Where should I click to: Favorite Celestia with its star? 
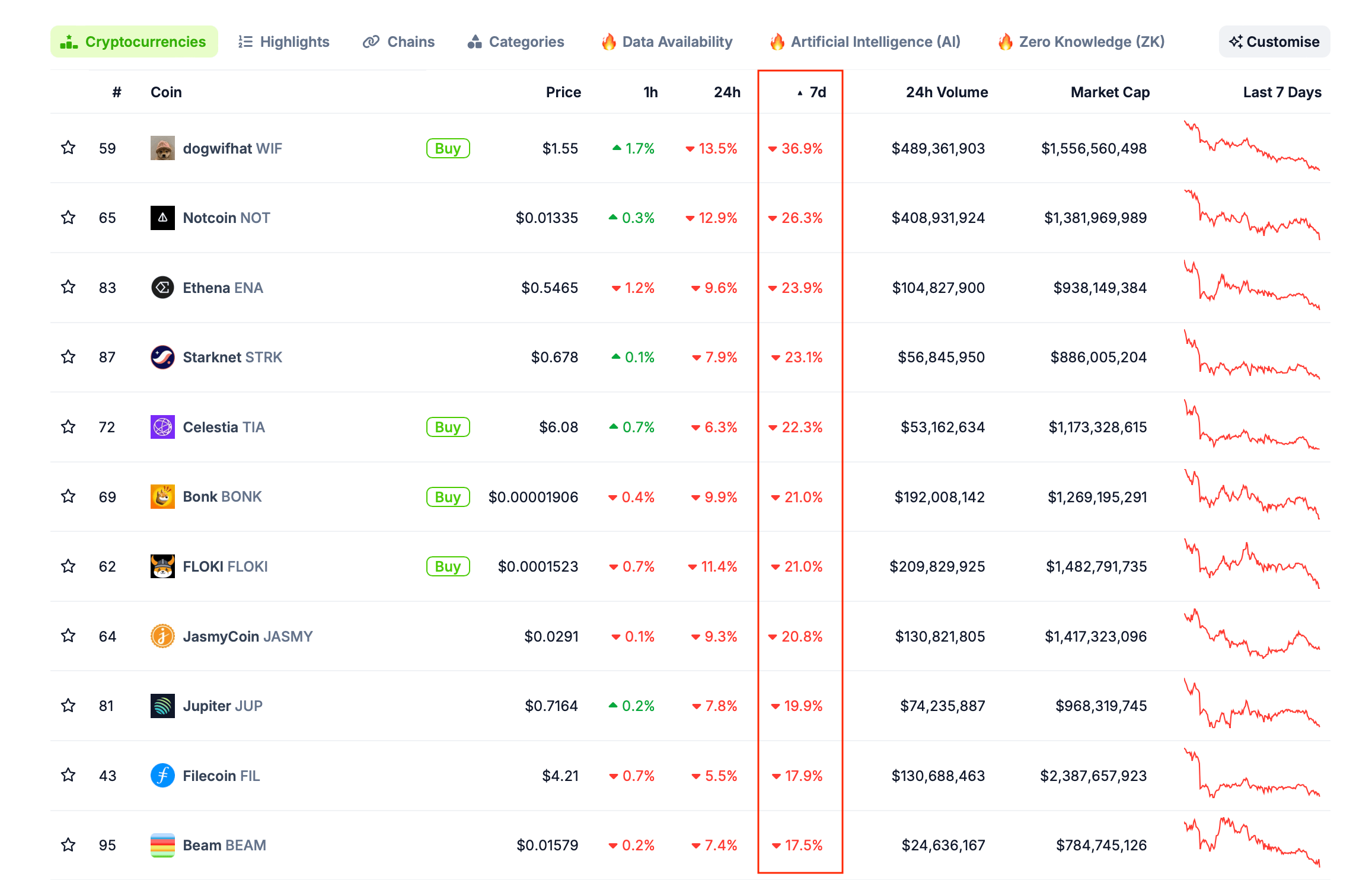click(68, 426)
